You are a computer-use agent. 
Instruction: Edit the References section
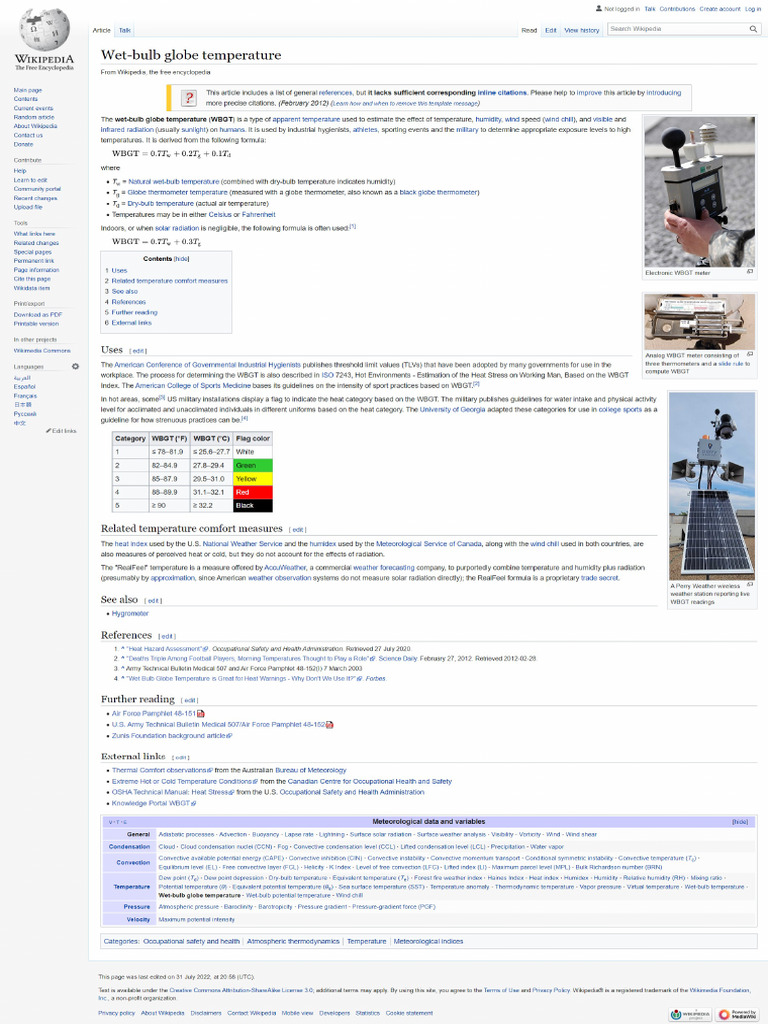pyautogui.click(x=167, y=636)
